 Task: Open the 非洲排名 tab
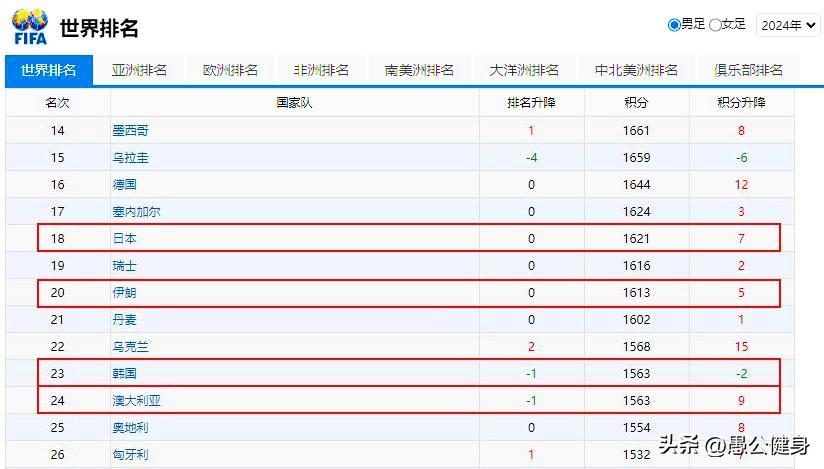[321, 70]
